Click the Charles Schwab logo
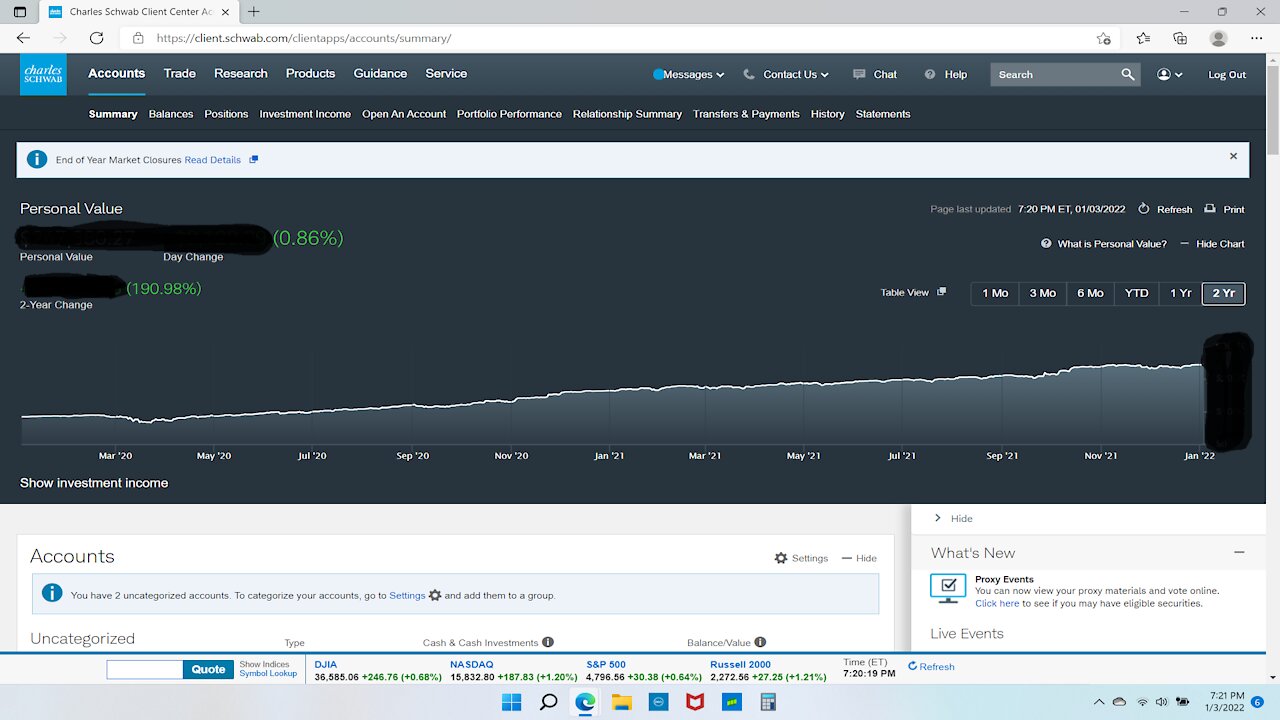 tap(43, 74)
